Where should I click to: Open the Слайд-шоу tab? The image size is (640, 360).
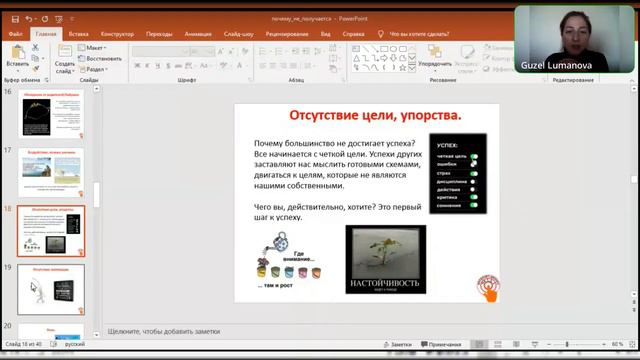pos(238,34)
